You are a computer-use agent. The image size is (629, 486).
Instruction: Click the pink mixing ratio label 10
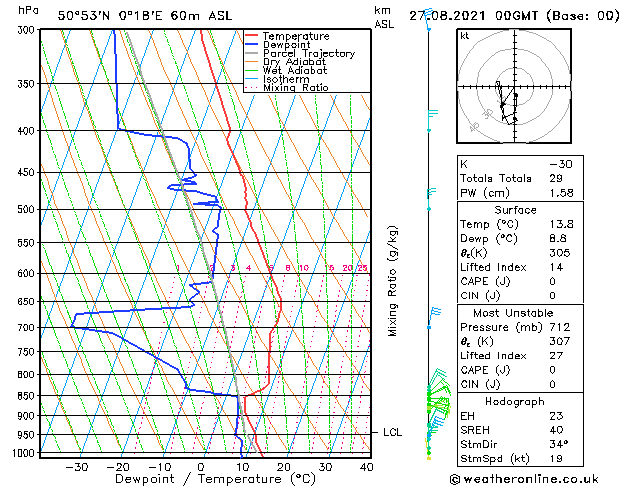pyautogui.click(x=304, y=268)
